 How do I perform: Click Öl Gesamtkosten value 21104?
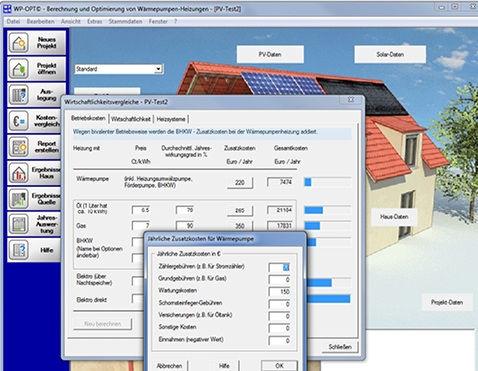click(x=280, y=210)
